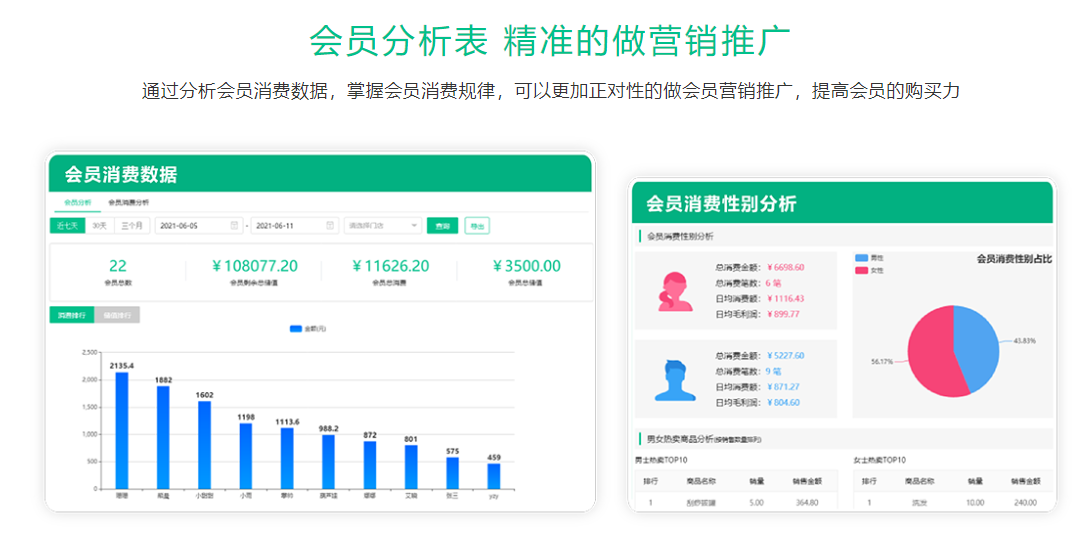1084x545 pixels.
Task: Click the male total ¥5227.60
Action: pos(785,355)
